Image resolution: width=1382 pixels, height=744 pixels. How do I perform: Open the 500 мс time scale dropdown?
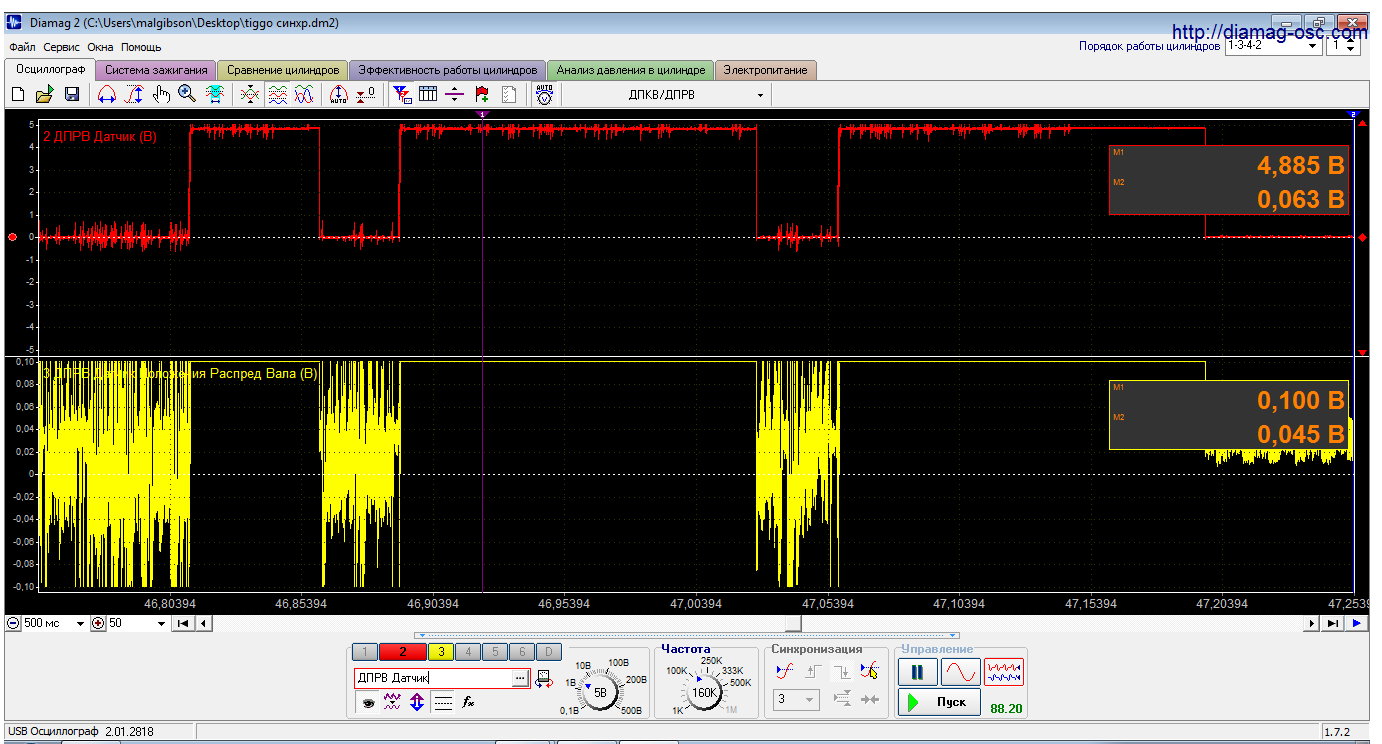tap(81, 624)
